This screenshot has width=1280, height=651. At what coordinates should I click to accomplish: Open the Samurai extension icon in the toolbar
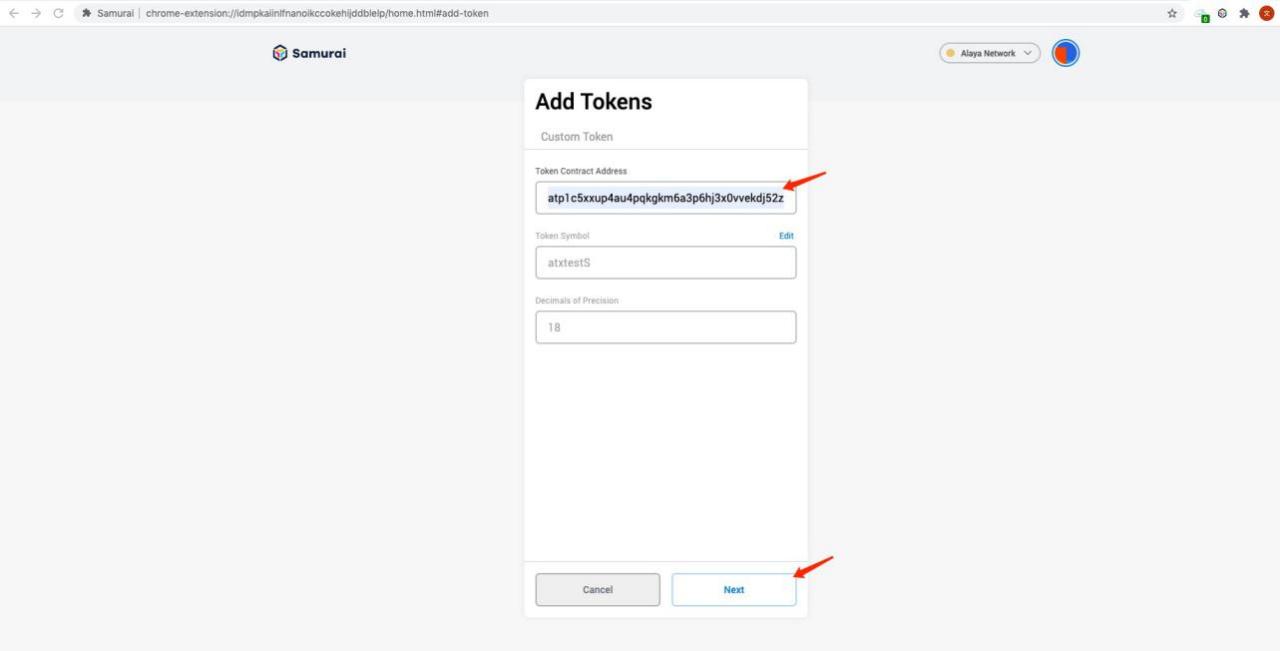(1222, 14)
